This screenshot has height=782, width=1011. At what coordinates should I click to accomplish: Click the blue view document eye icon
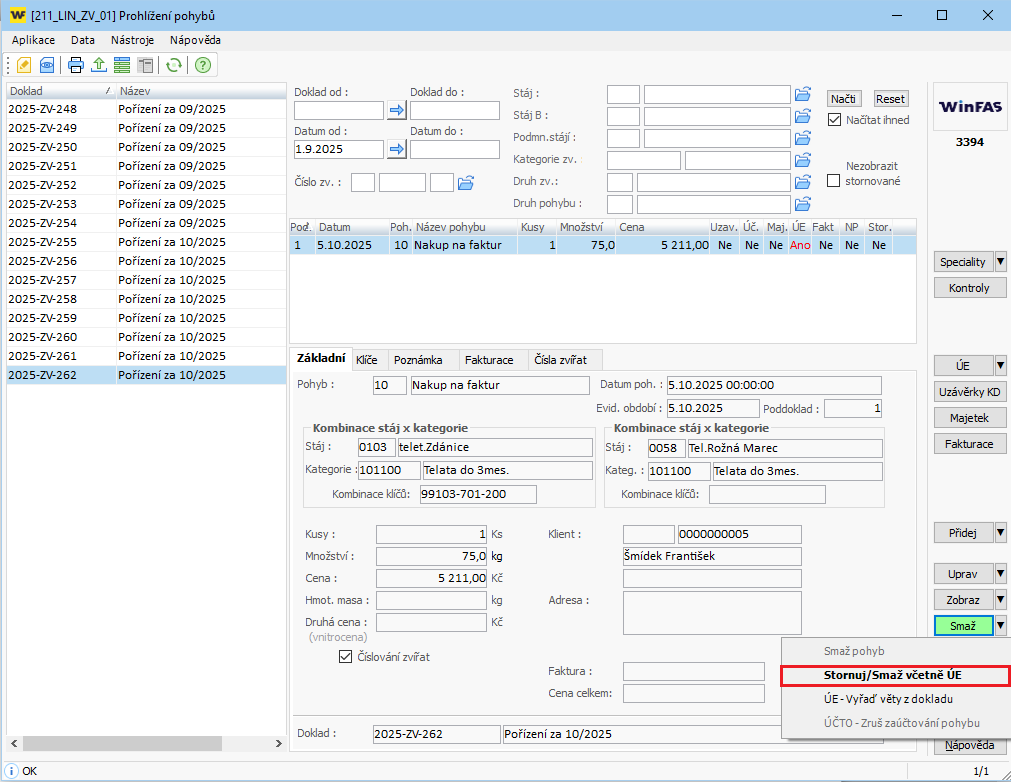[x=46, y=65]
